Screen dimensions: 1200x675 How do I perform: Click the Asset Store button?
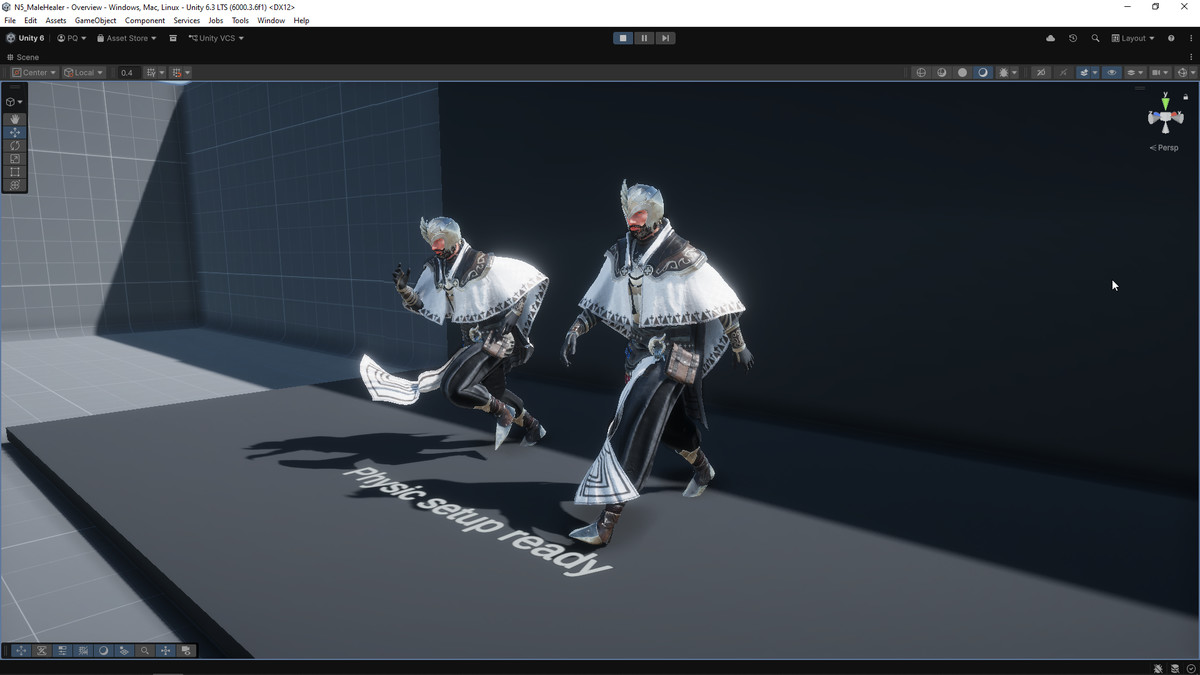[x=126, y=38]
